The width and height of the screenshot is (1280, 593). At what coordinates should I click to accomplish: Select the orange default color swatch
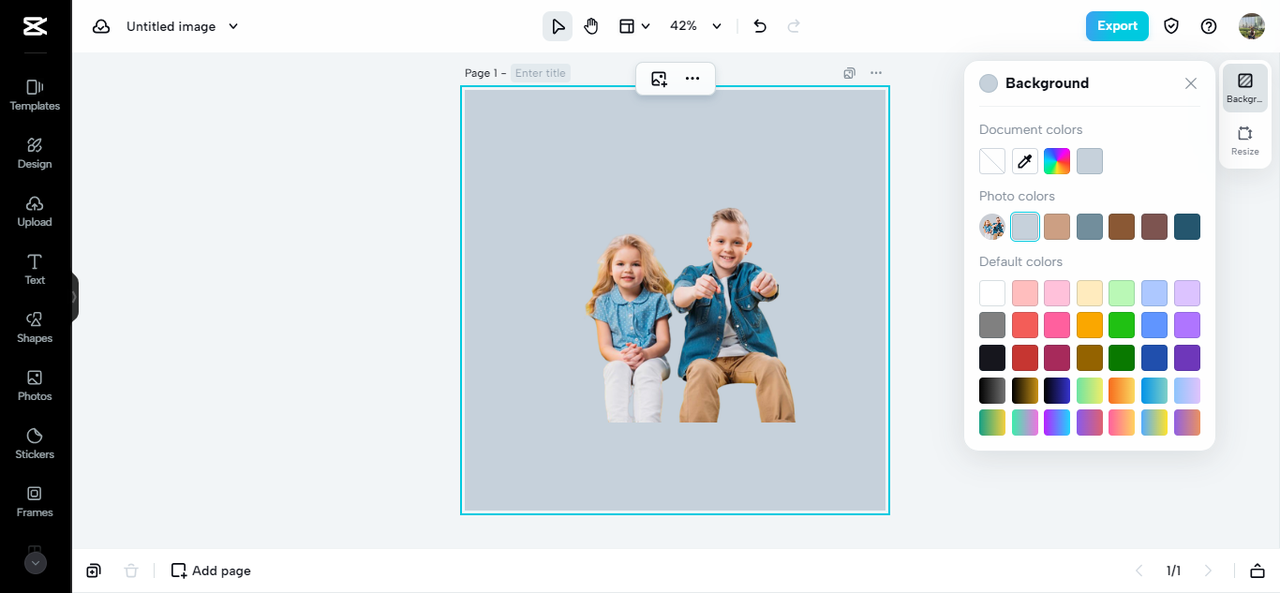click(x=1090, y=325)
